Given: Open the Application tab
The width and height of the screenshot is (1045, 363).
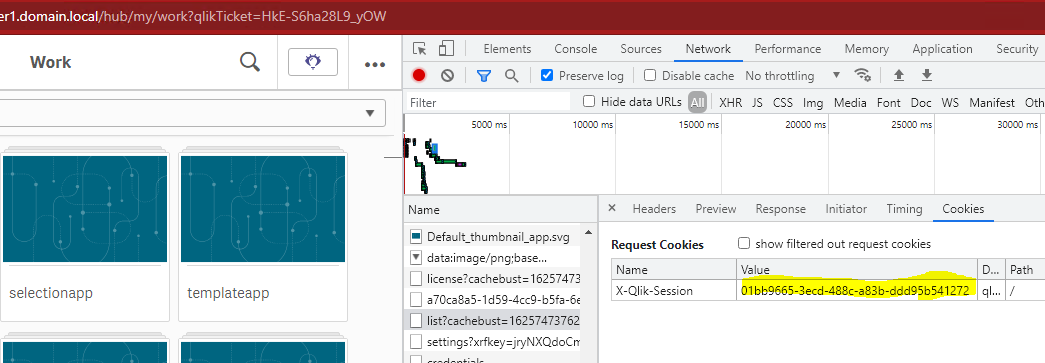Looking at the screenshot, I should coord(942,49).
